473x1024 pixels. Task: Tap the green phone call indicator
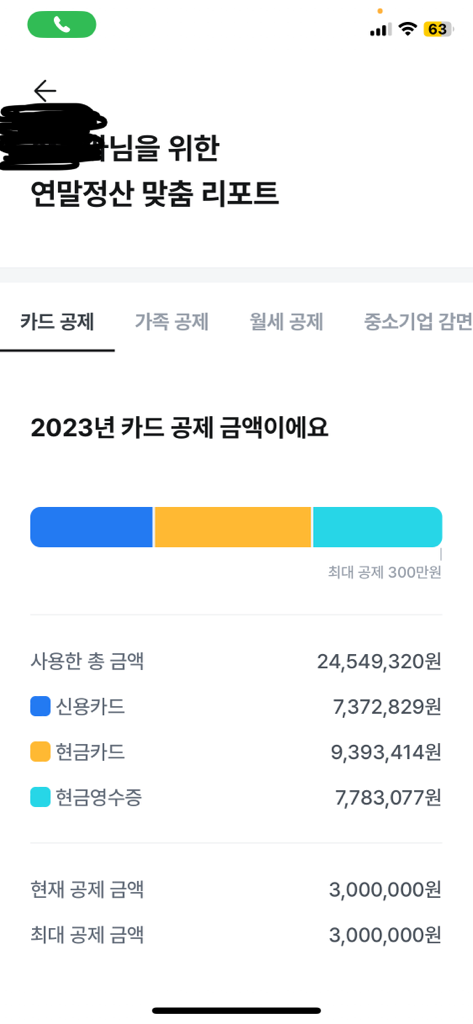click(x=61, y=25)
